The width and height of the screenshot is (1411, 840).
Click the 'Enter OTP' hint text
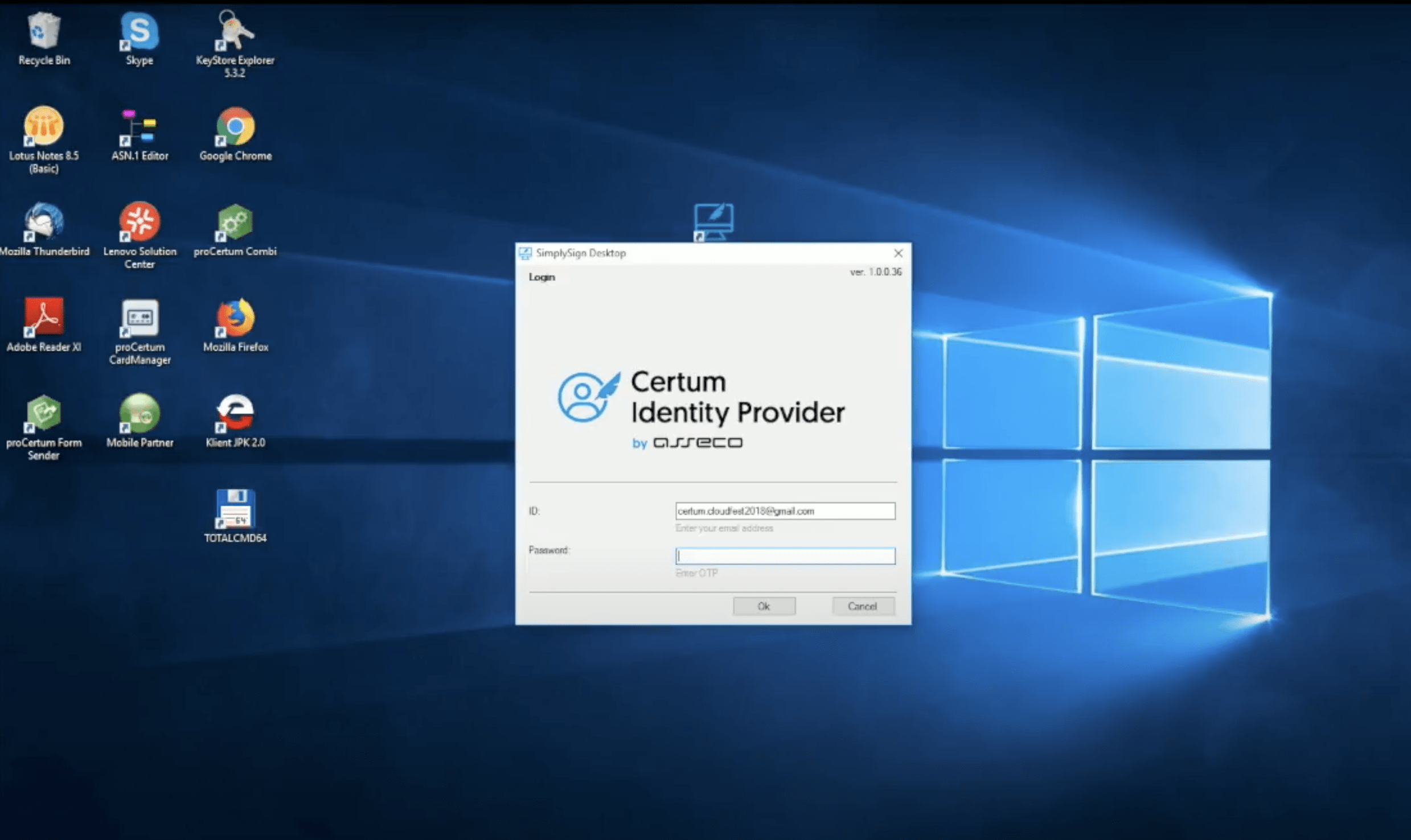click(696, 573)
